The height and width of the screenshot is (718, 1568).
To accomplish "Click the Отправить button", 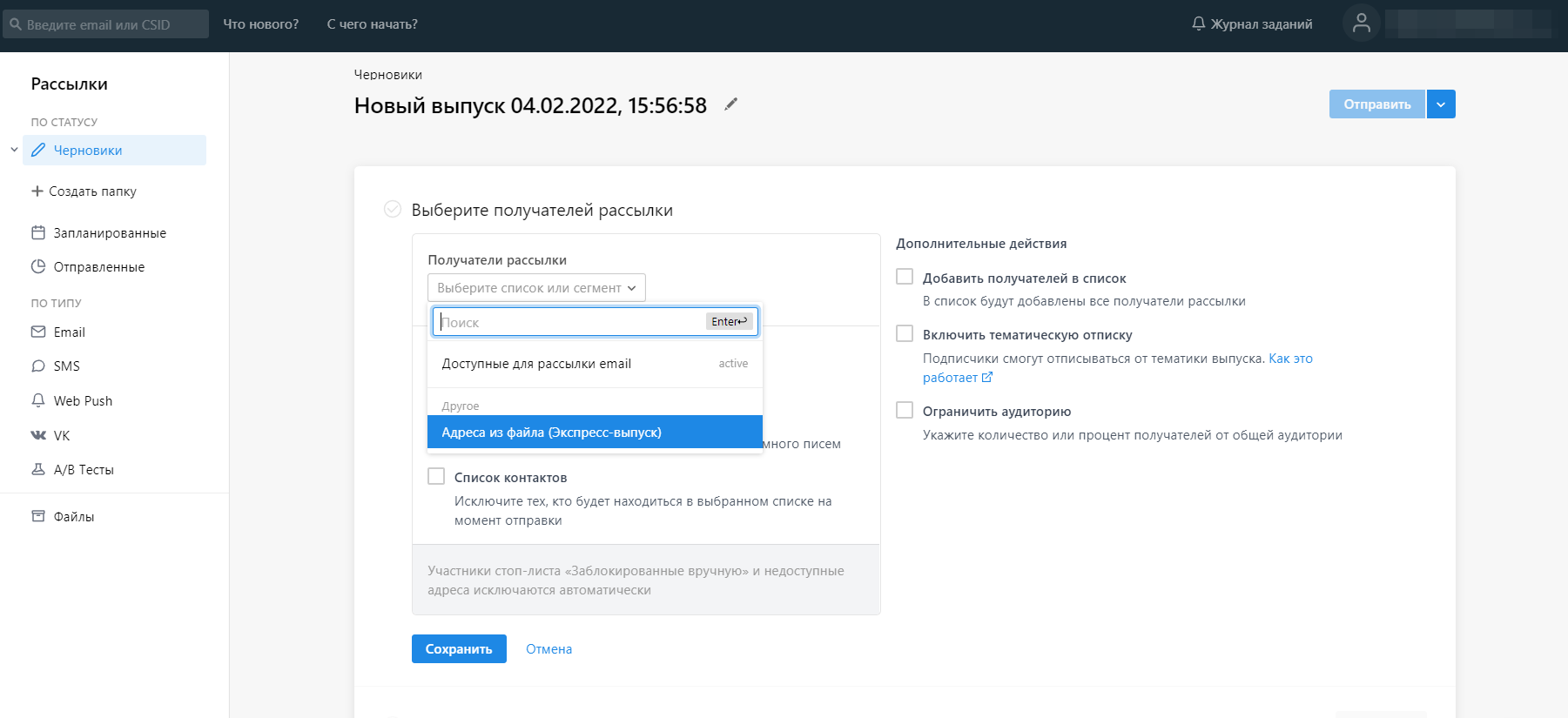I will (1377, 104).
